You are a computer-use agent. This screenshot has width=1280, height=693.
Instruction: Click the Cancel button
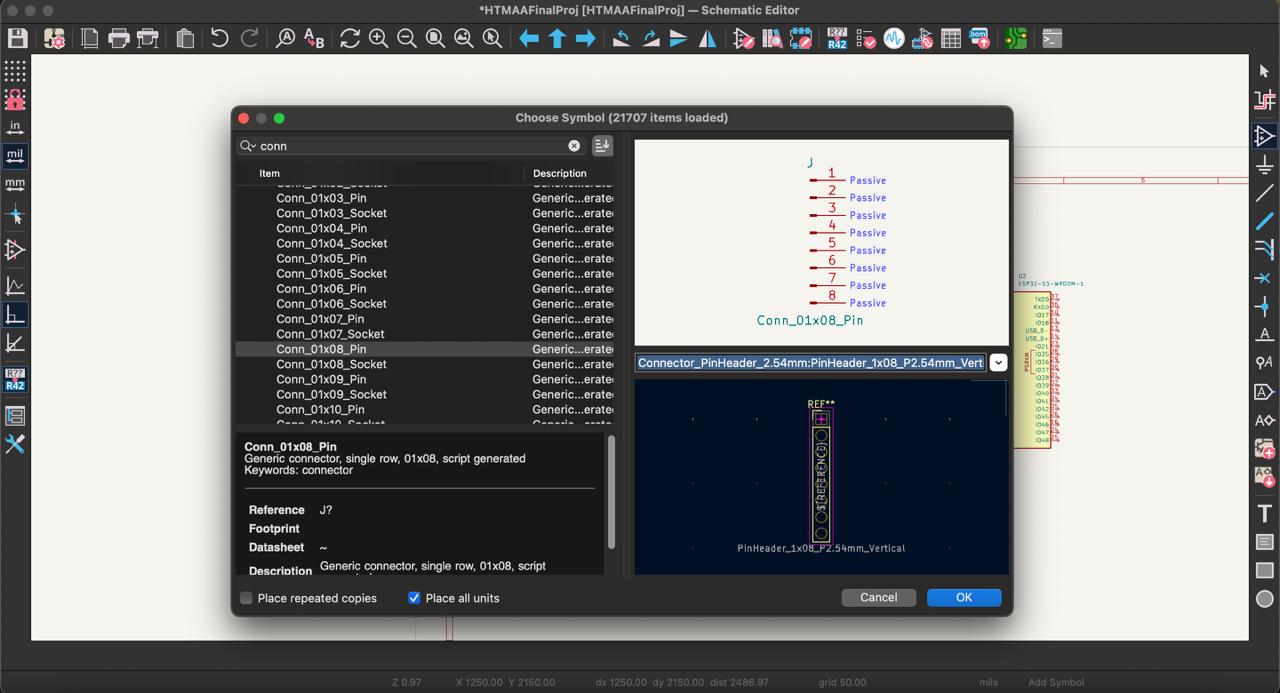click(878, 597)
